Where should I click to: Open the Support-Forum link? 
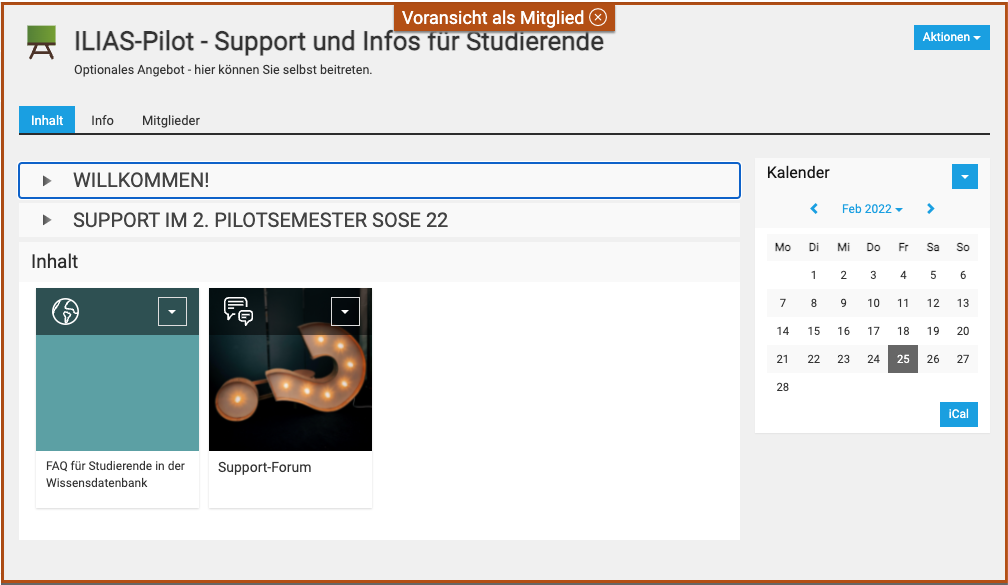(264, 467)
